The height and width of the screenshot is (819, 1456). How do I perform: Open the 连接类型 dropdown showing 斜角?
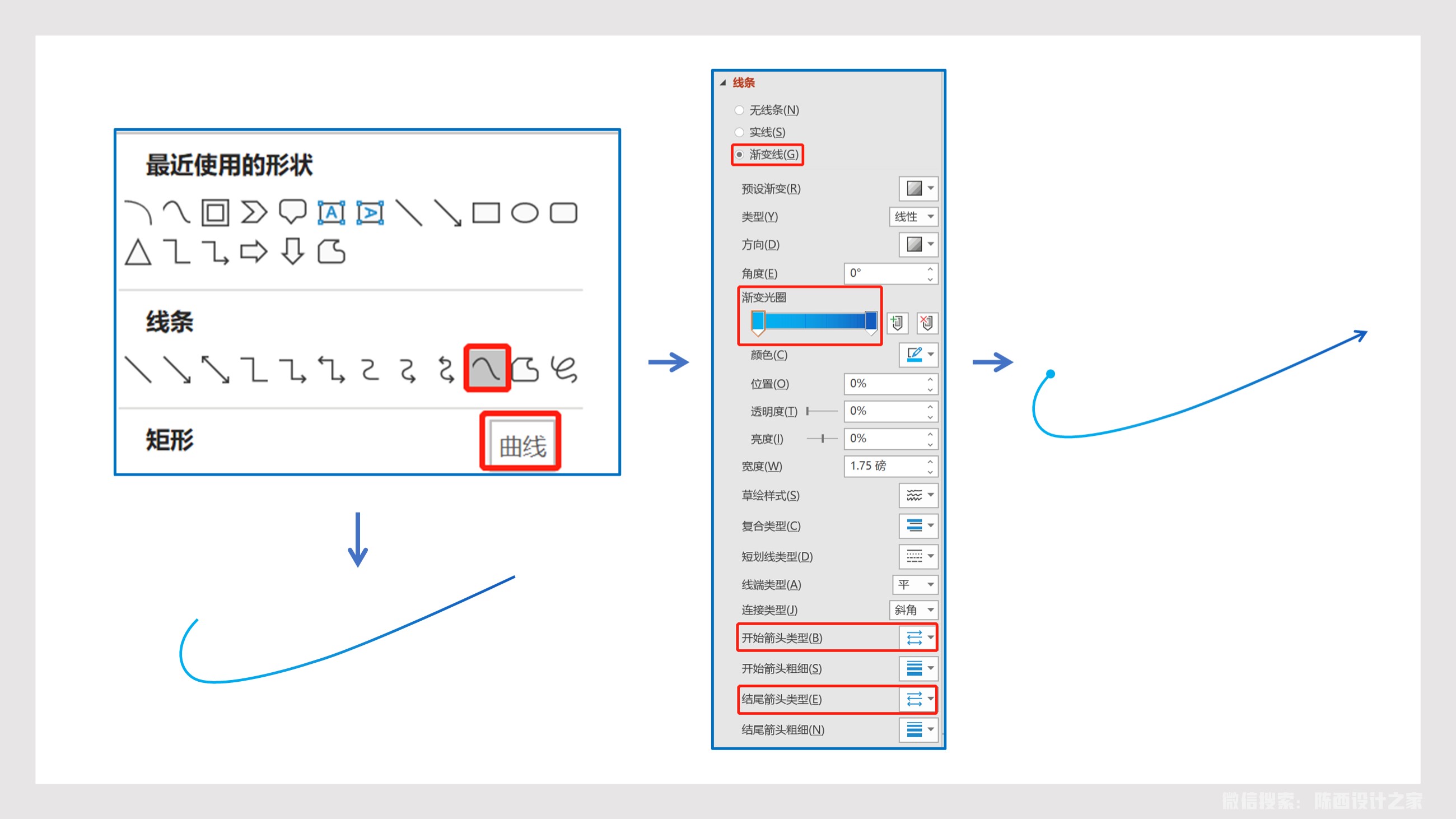tap(913, 610)
